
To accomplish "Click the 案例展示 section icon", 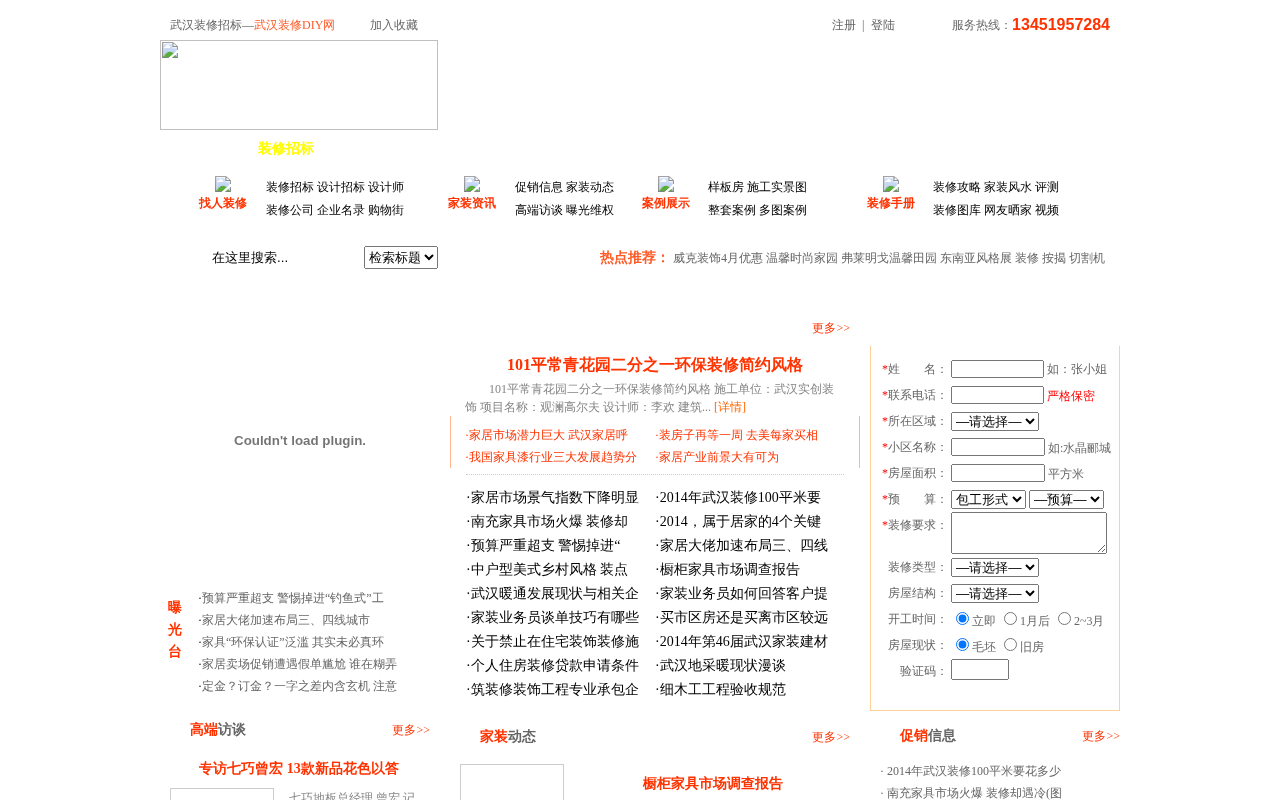I will [x=666, y=185].
